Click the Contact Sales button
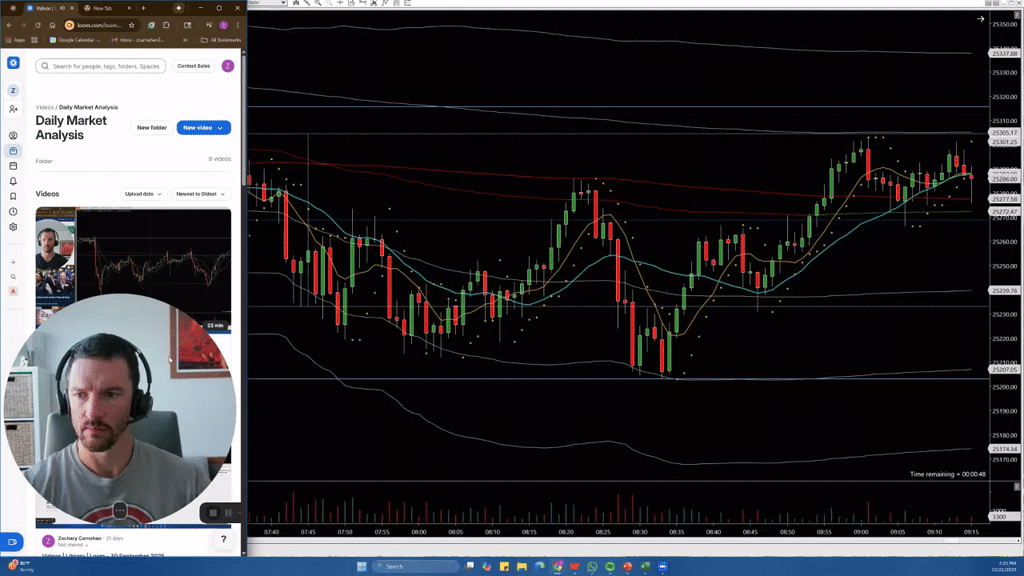Image resolution: width=1024 pixels, height=576 pixels. 193,66
